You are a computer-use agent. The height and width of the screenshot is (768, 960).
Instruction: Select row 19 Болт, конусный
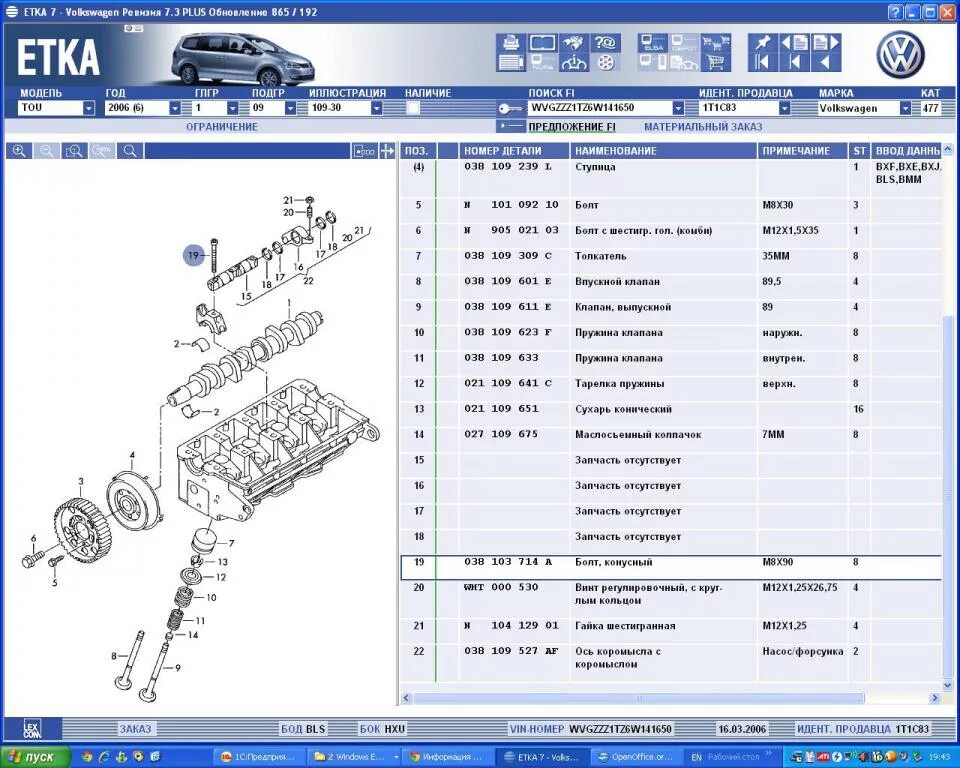coord(671,567)
